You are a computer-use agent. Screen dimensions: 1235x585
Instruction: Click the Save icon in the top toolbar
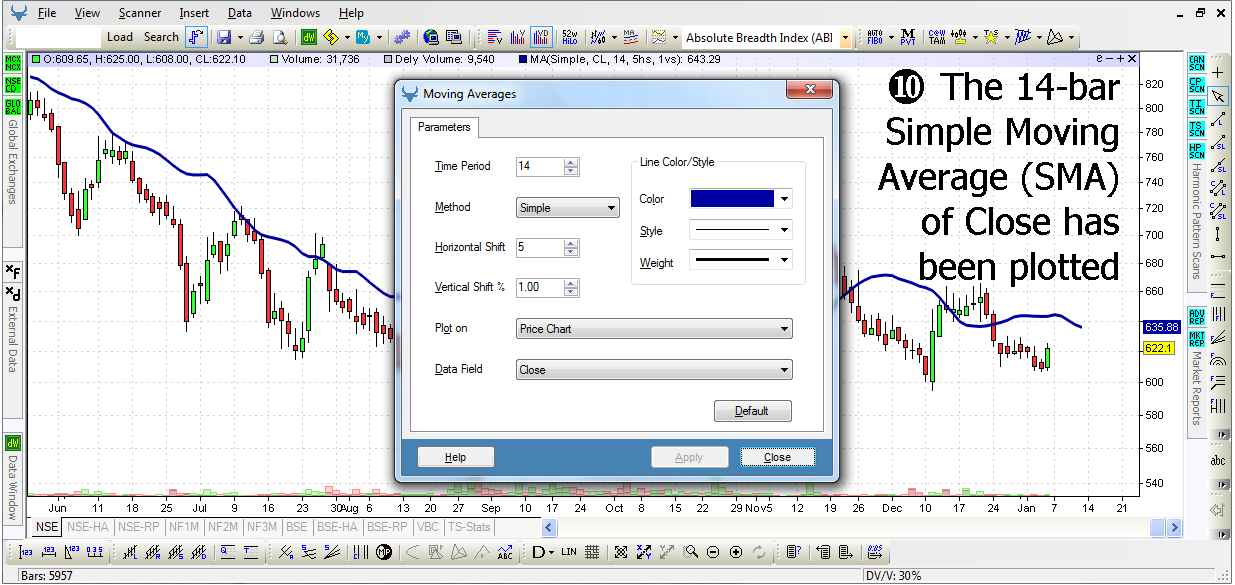tap(223, 37)
